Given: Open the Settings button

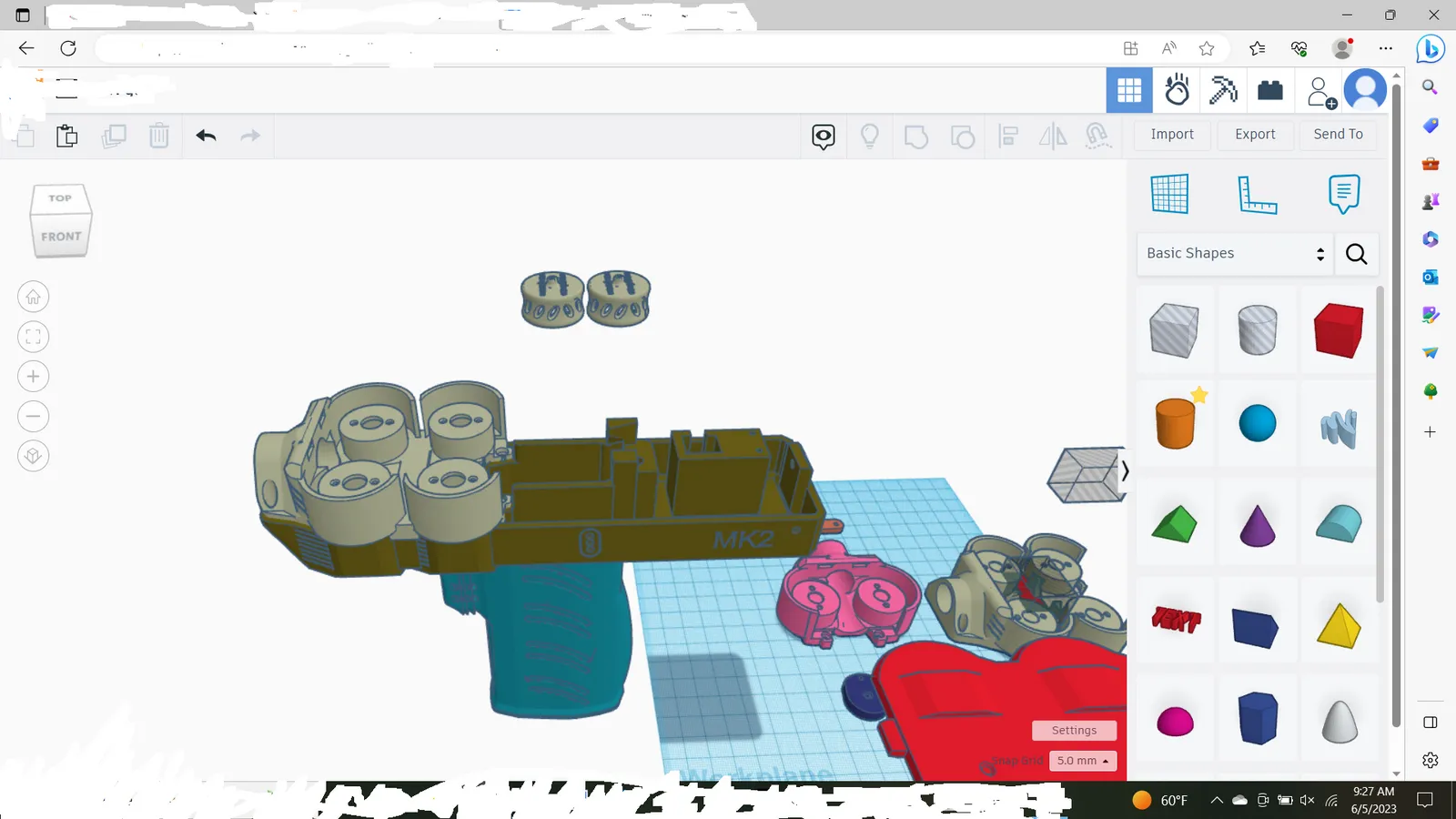Looking at the screenshot, I should 1074,731.
